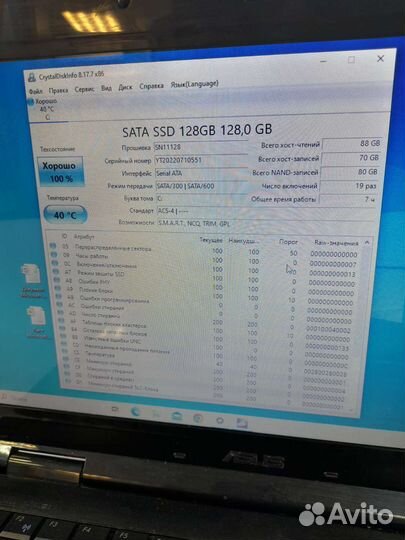Click the CrystalDiskInfo title bar app icon
Viewport: 405px width, 540px height.
pyautogui.click(x=32, y=78)
